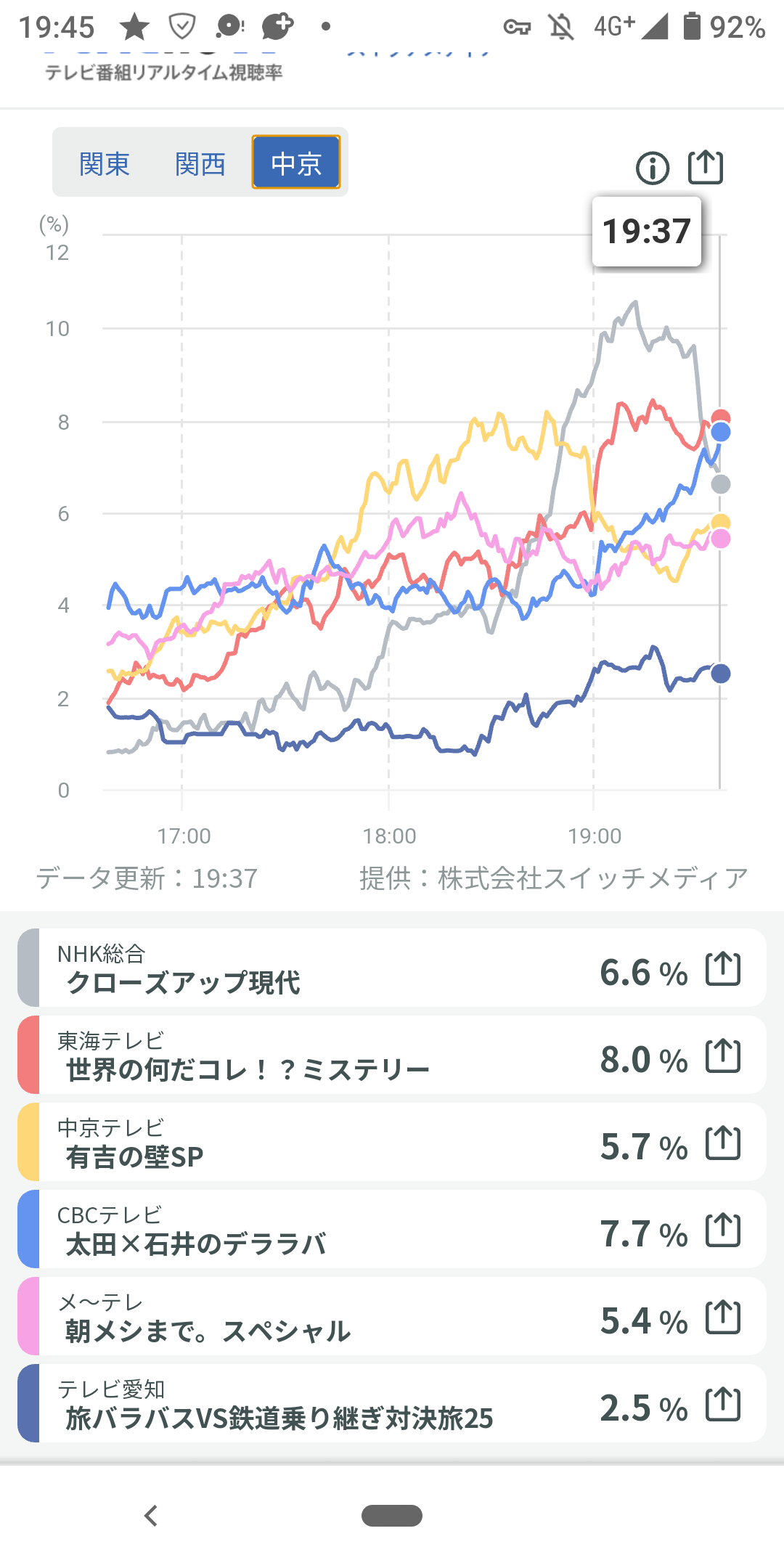The width and height of the screenshot is (784, 1568).
Task: Tap the info icon above the chart
Action: coord(652,168)
